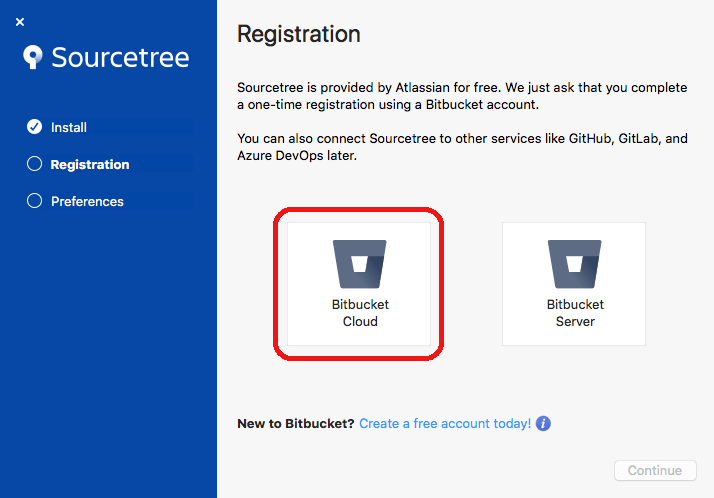Viewport: 714px width, 498px height.
Task: Choose the Bitbucket Cloud text label
Action: pos(360,313)
